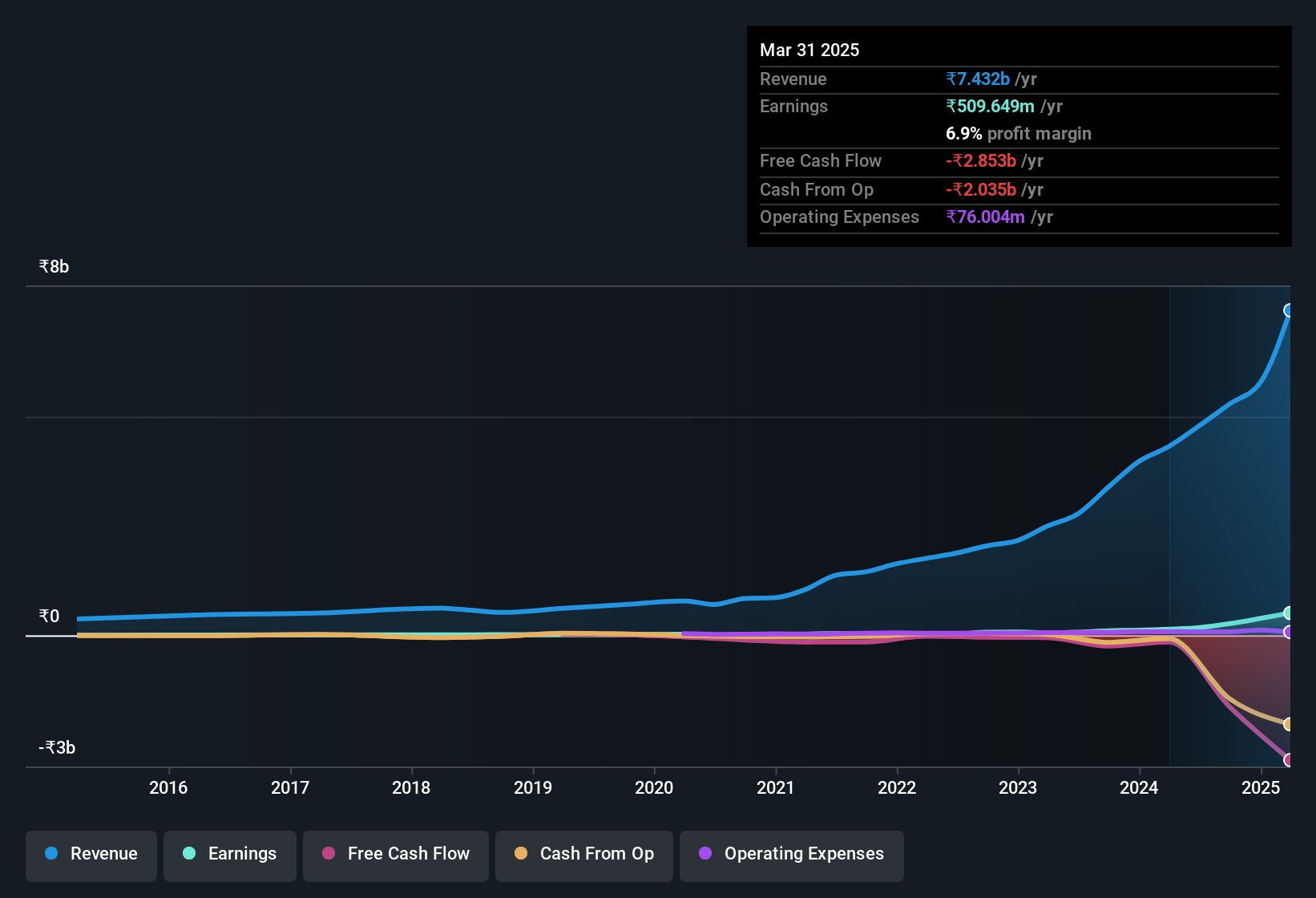Click the orange Cash From Op legend dot
The image size is (1316, 898).
coord(521,854)
